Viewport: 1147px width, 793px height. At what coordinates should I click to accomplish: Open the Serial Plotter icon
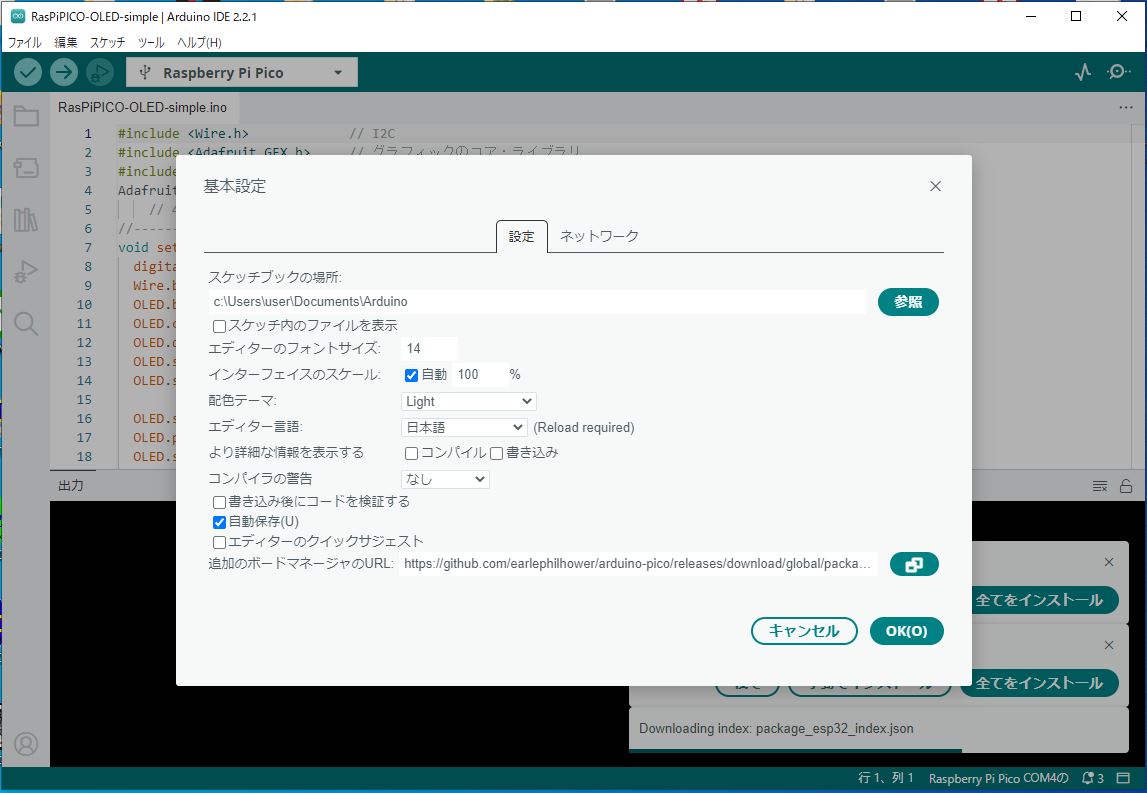[x=1082, y=71]
